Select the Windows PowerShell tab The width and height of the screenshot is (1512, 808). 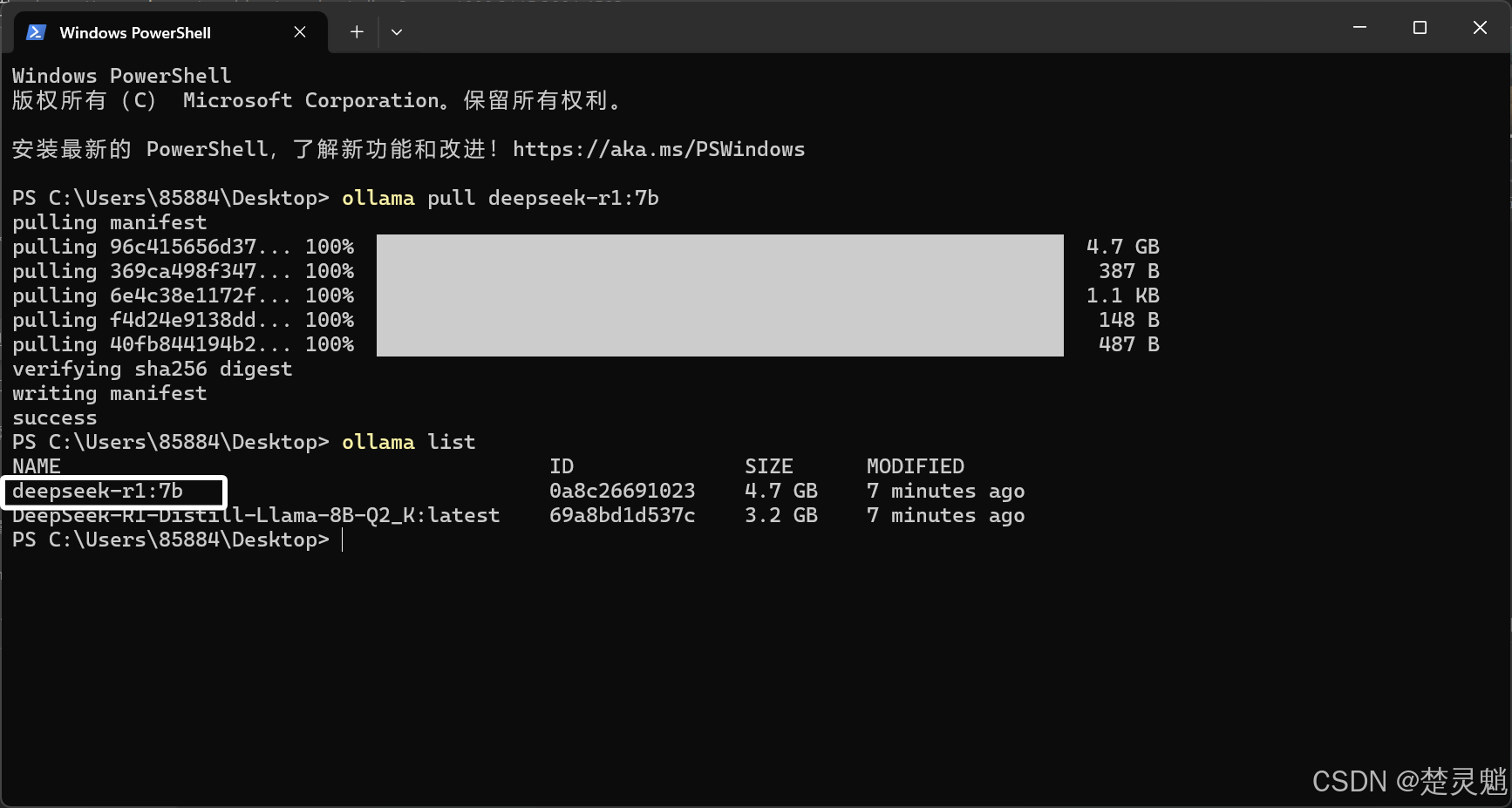pos(171,32)
